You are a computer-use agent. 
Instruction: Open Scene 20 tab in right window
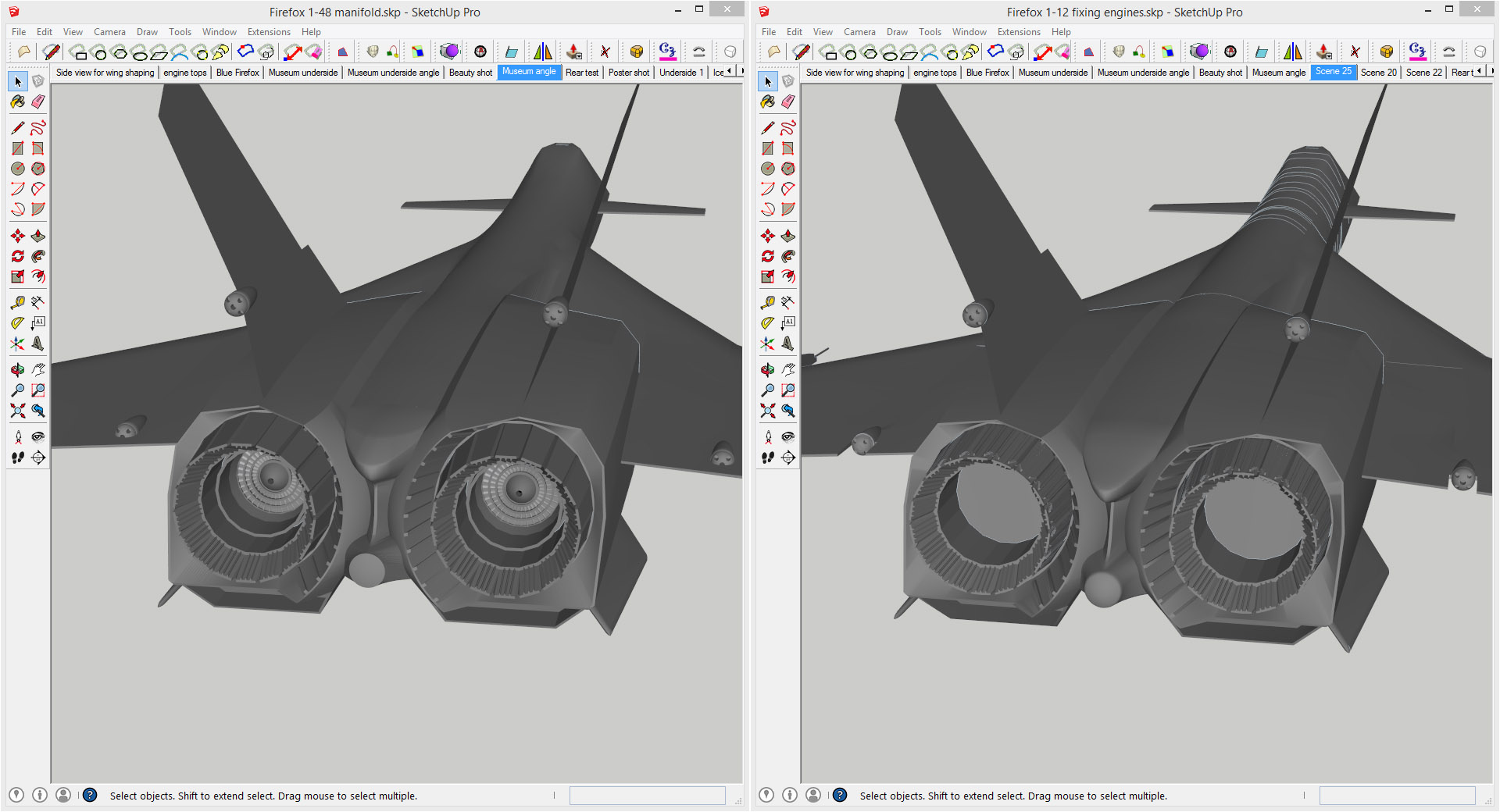(x=1379, y=73)
